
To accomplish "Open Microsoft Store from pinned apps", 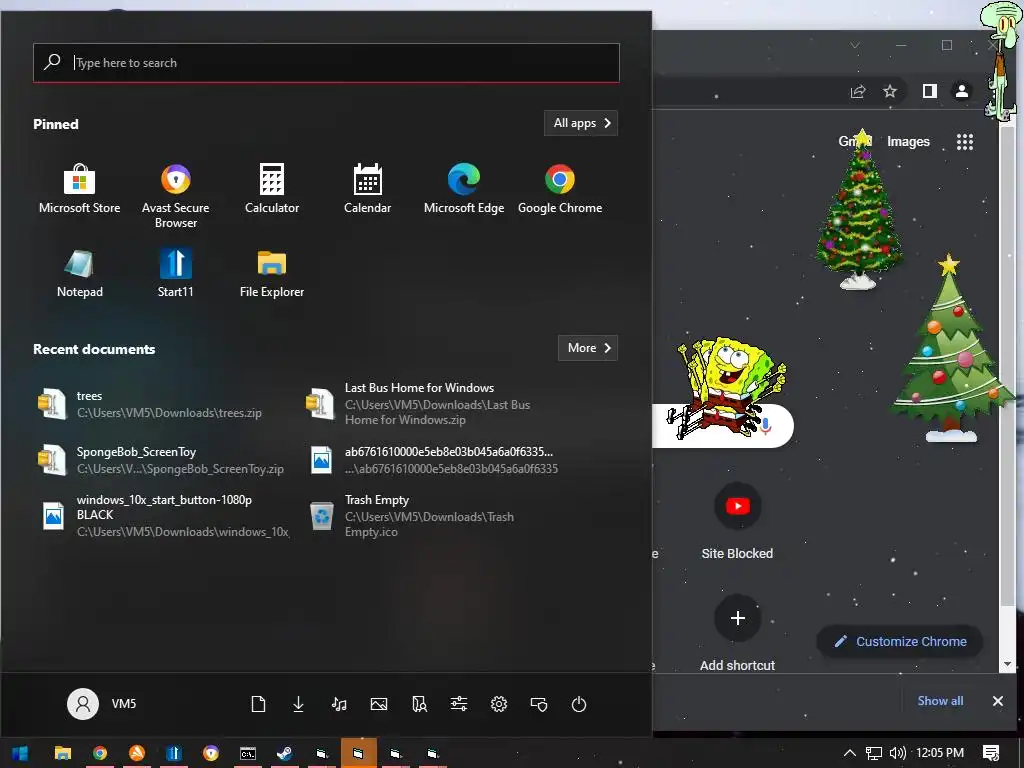I will (x=79, y=189).
